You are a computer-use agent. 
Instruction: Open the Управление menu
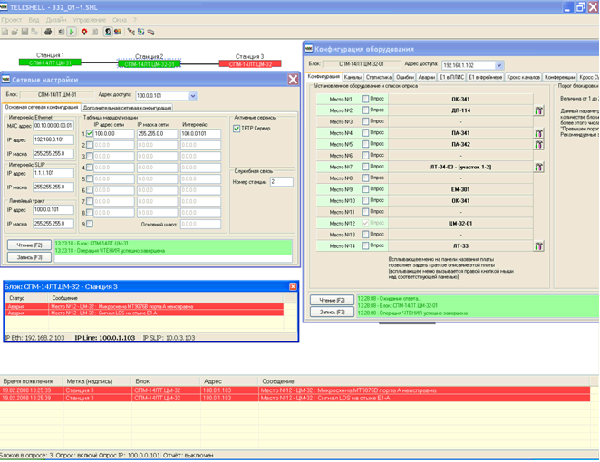89,20
